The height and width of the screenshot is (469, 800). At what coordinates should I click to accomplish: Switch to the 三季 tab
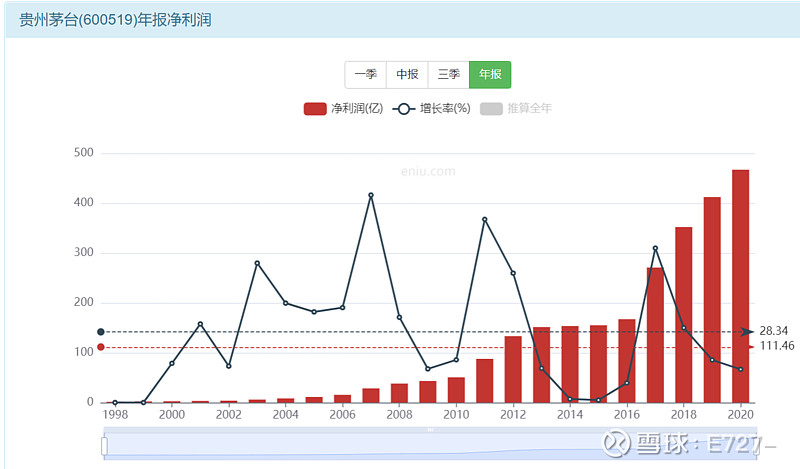(448, 75)
